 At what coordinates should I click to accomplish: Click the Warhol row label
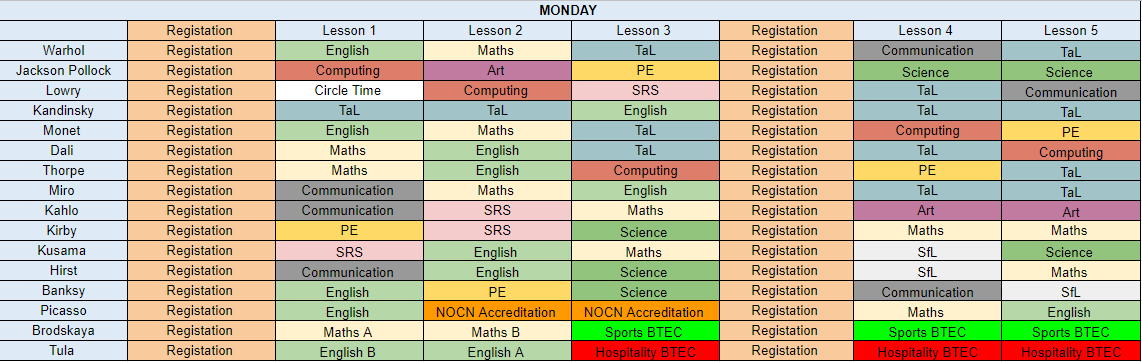point(64,51)
